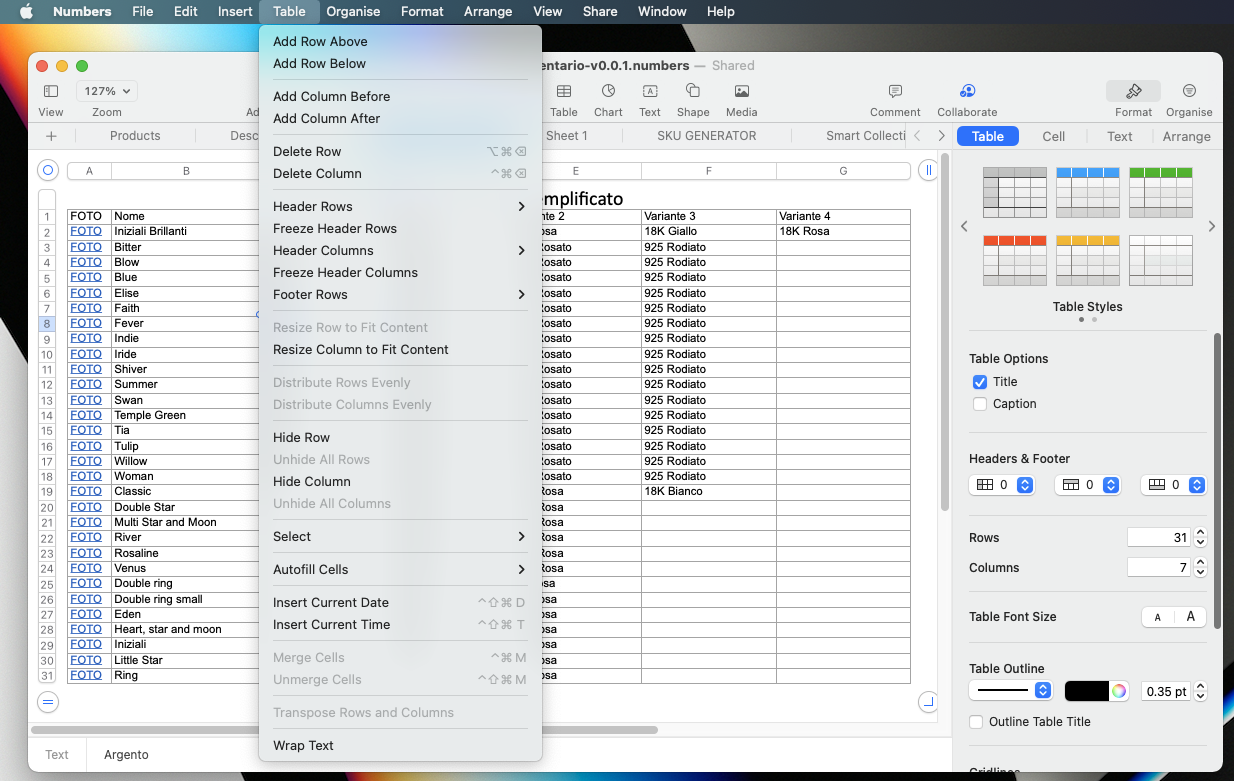
Task: Choose Wrap Text menu item
Action: click(400, 746)
